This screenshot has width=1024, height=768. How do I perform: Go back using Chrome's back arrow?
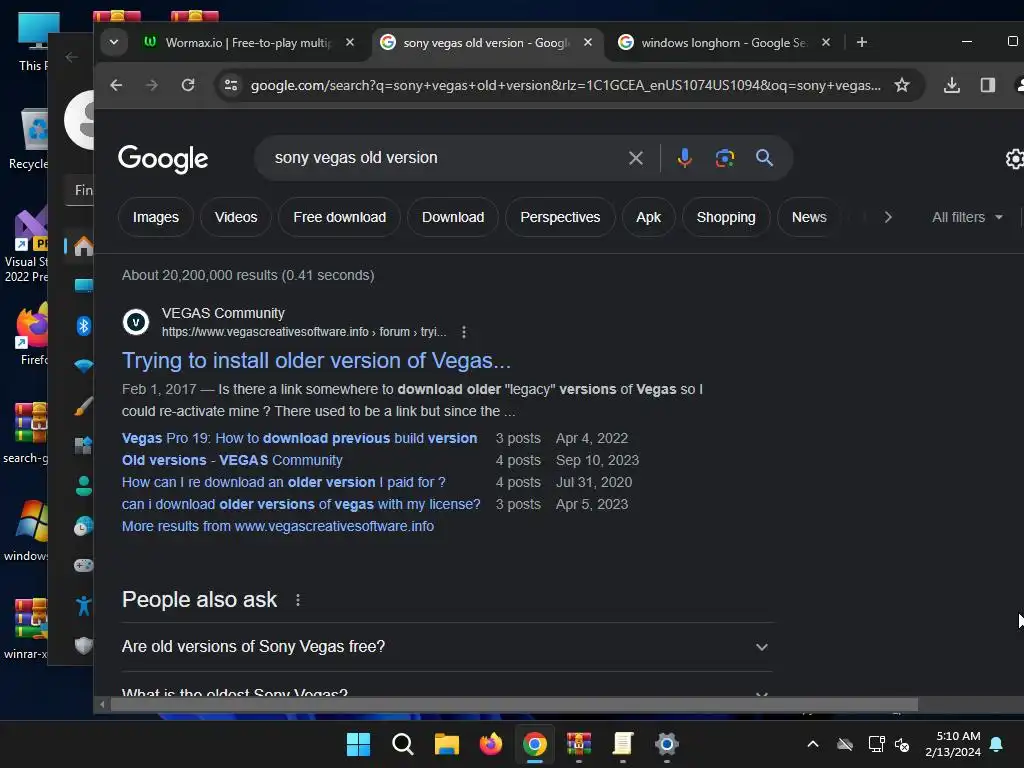coord(116,85)
